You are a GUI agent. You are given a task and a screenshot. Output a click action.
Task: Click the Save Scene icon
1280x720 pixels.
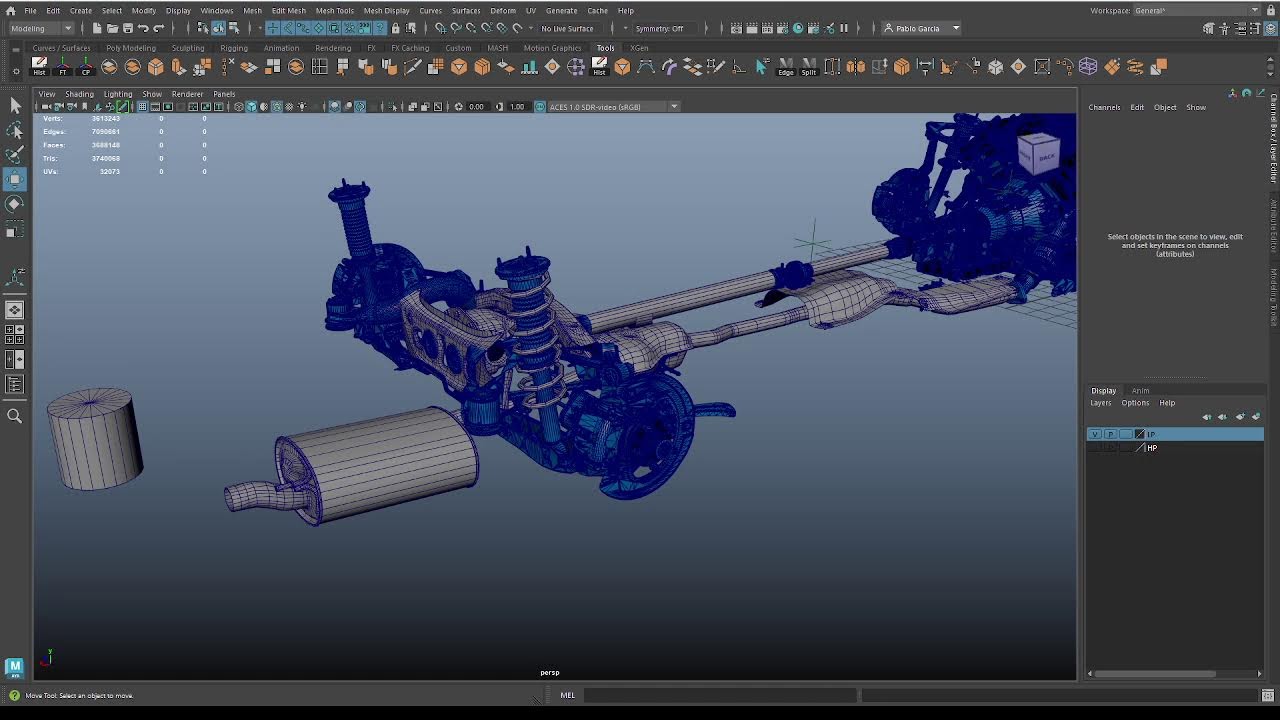[127, 28]
